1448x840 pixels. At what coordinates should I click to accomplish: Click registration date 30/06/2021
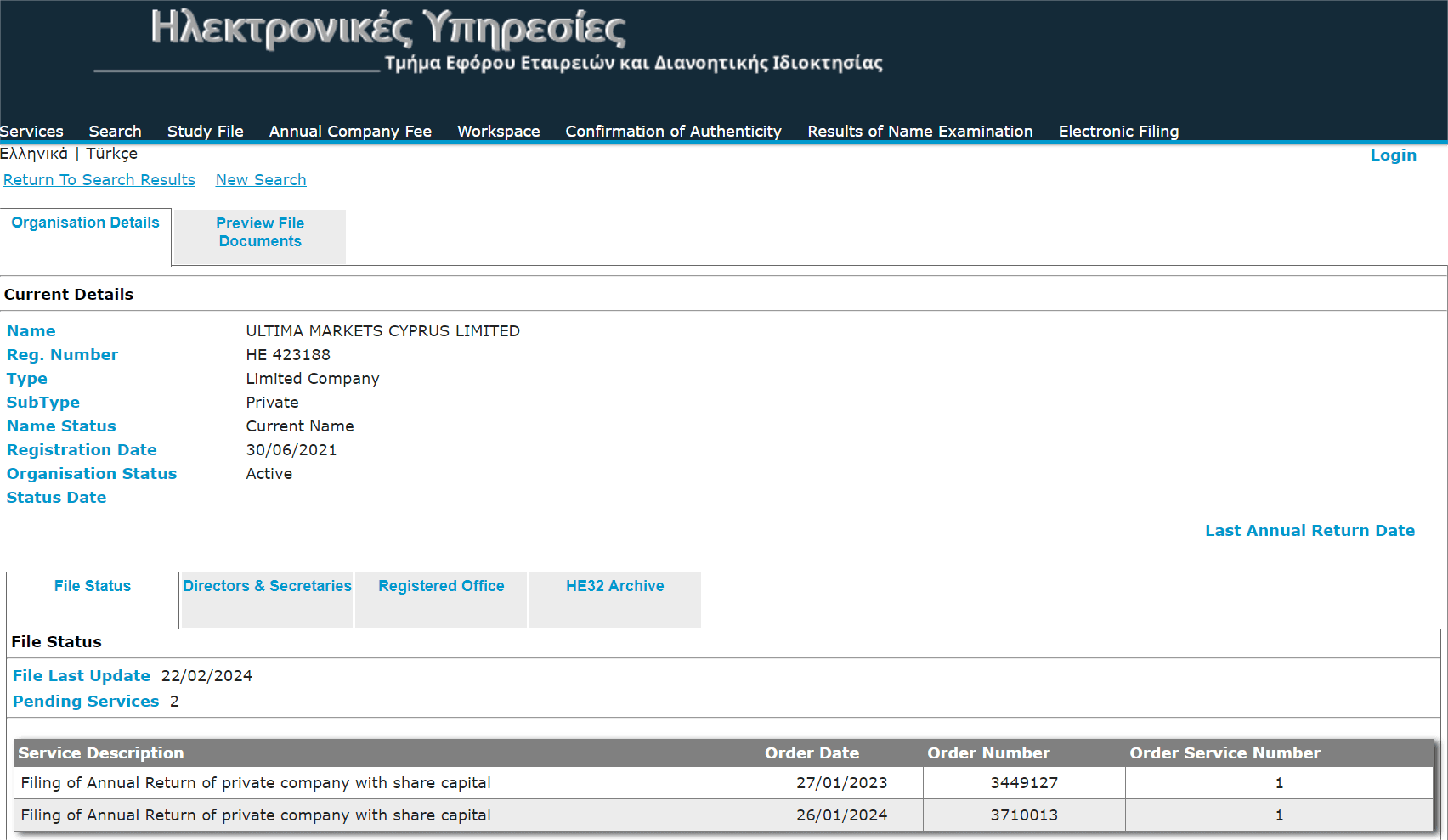pyautogui.click(x=291, y=450)
